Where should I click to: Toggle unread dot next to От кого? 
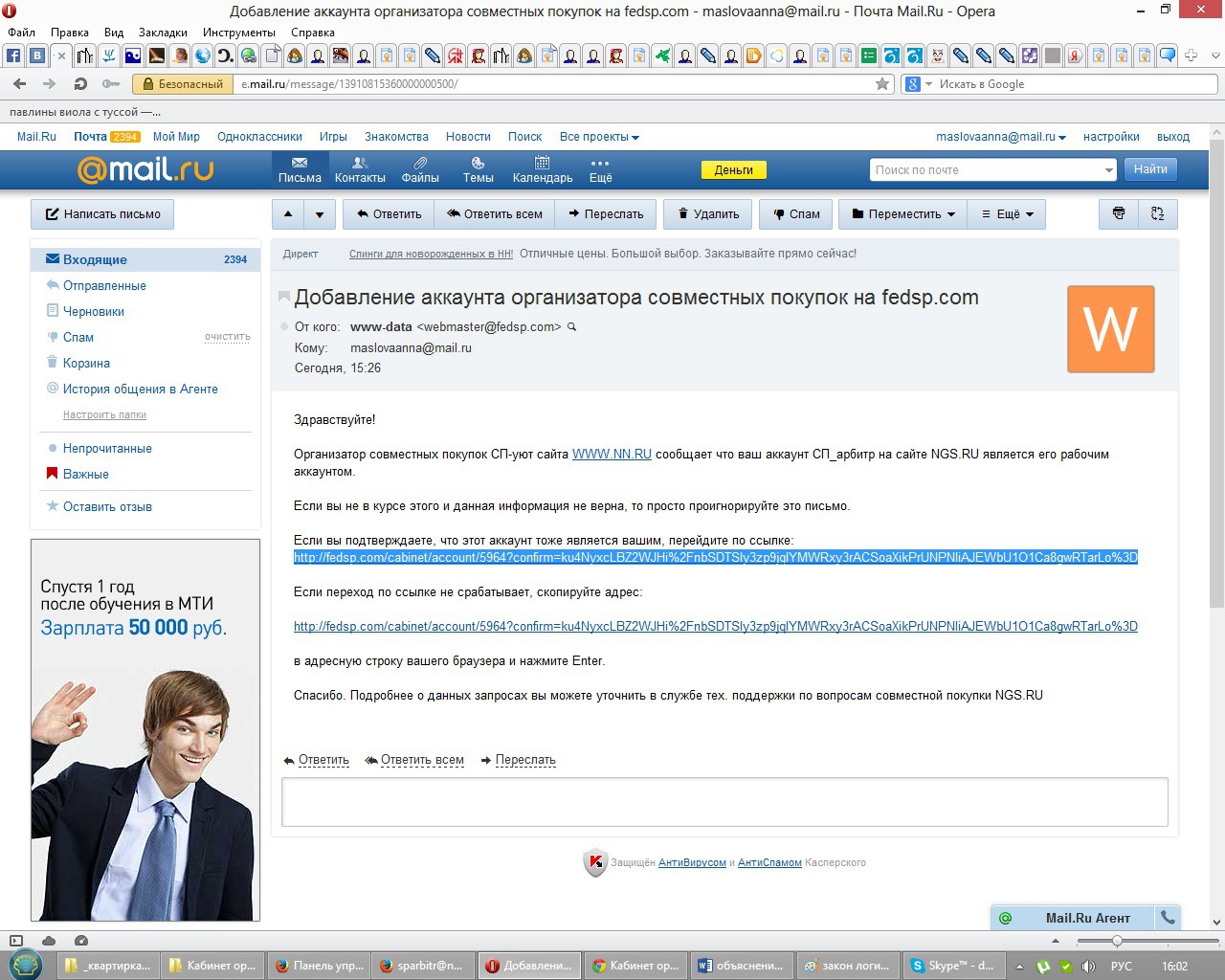pyautogui.click(x=284, y=327)
